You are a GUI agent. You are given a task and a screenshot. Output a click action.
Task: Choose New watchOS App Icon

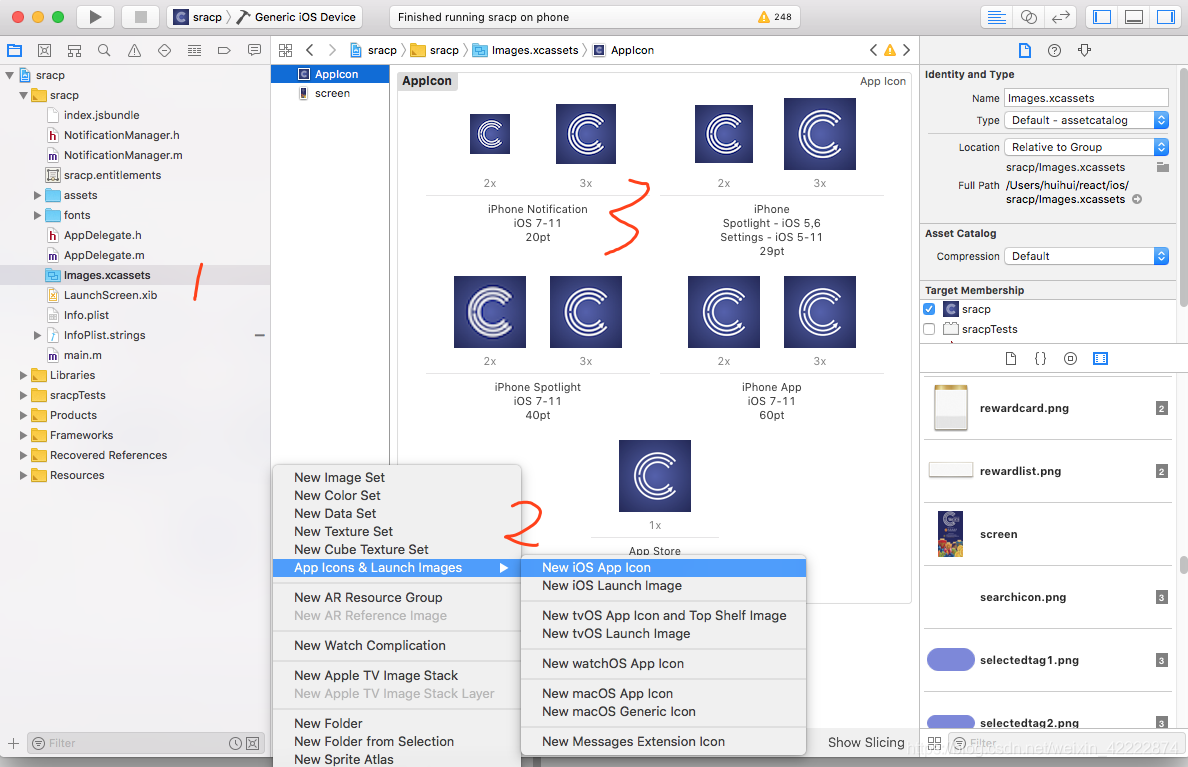(663, 664)
